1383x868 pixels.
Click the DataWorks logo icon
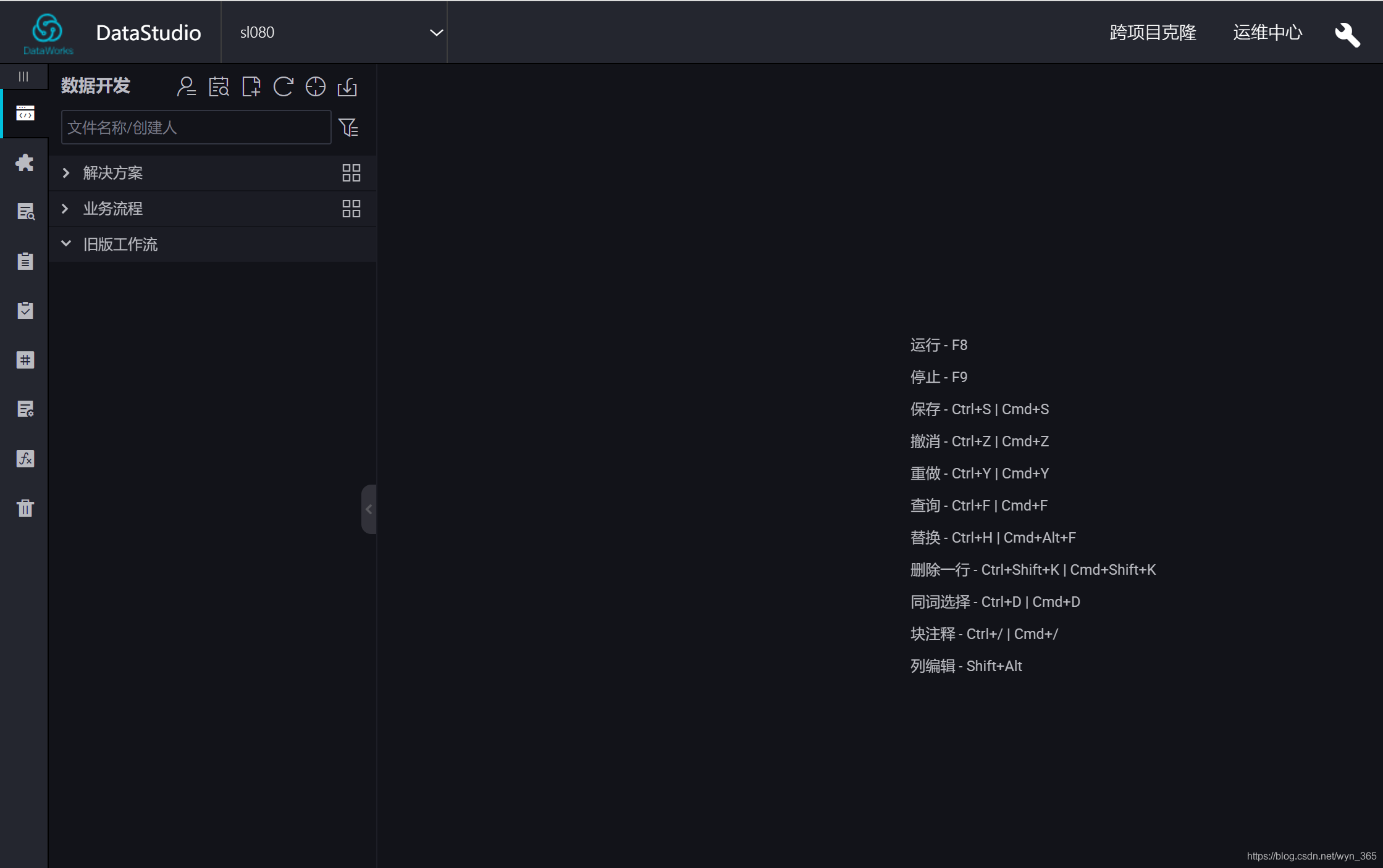coord(48,33)
